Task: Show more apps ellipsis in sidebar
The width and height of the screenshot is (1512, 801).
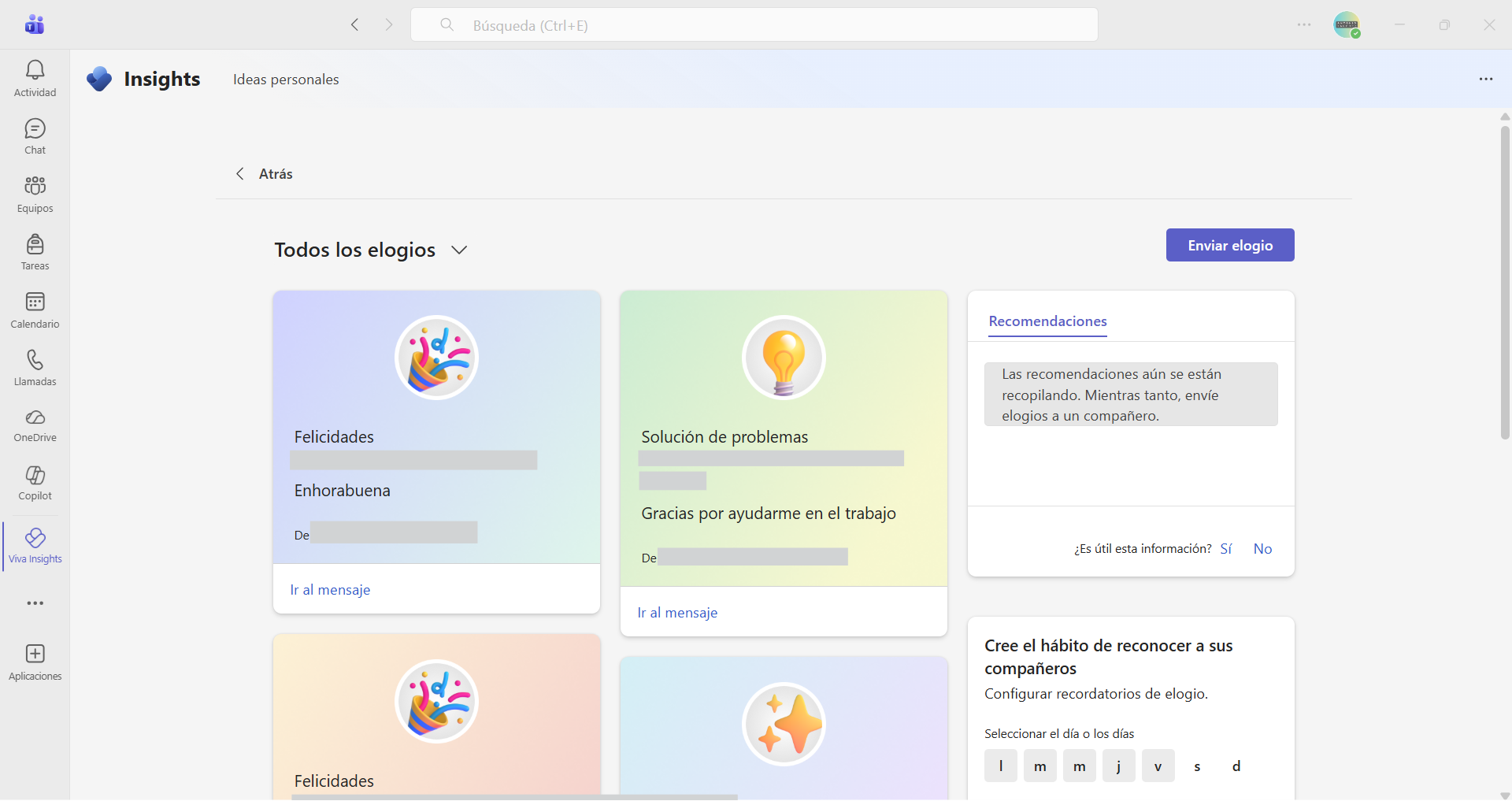Action: [x=35, y=603]
